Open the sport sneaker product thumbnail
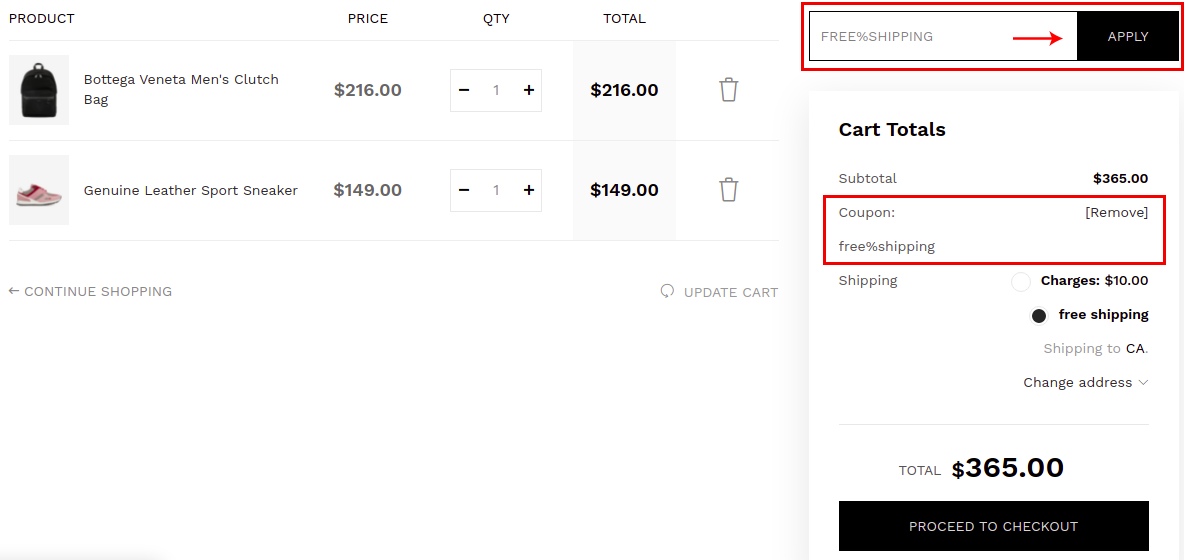1184x560 pixels. [x=39, y=190]
